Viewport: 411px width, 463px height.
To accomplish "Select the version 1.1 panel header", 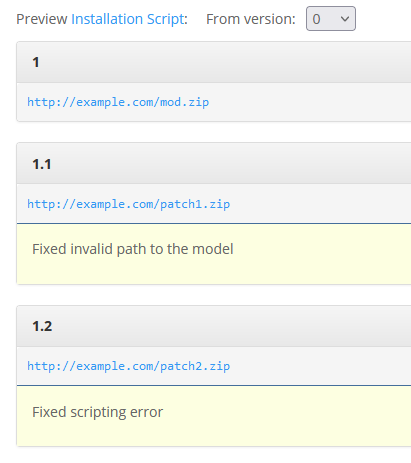I will tap(214, 164).
